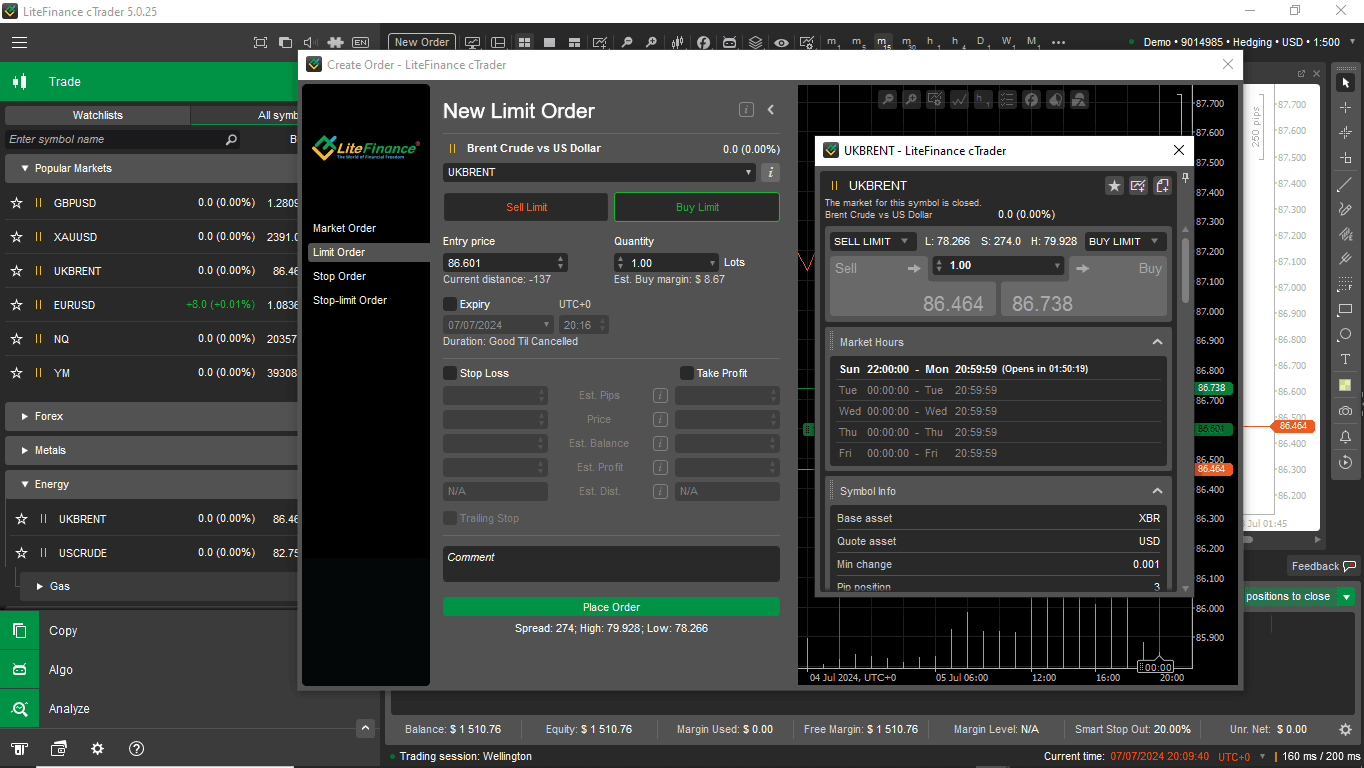Viewport: 1364px width, 768px height.
Task: Toggle the GBPUSD favorite star
Action: [16, 203]
